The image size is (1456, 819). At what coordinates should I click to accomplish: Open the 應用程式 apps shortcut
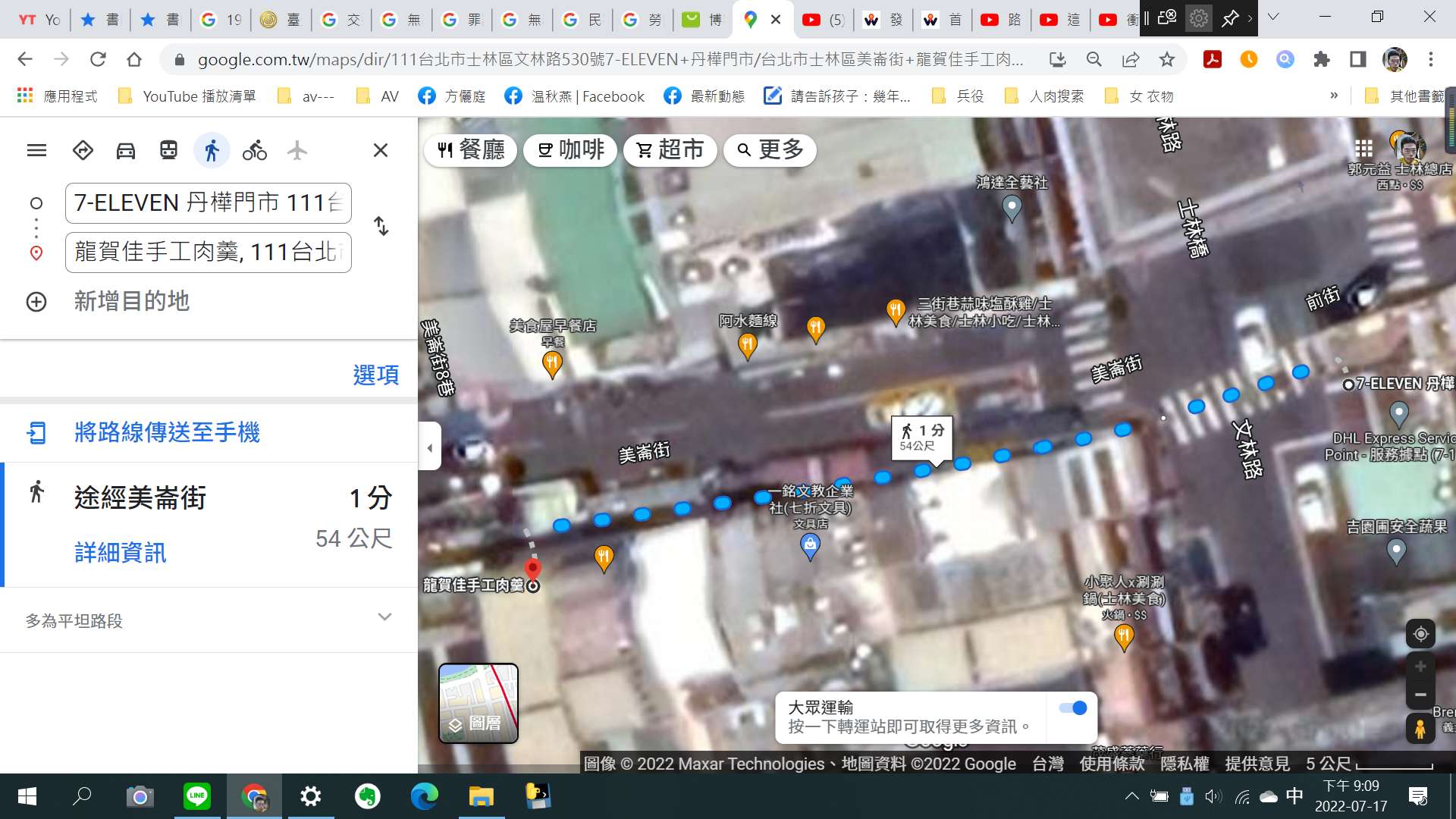pyautogui.click(x=58, y=96)
